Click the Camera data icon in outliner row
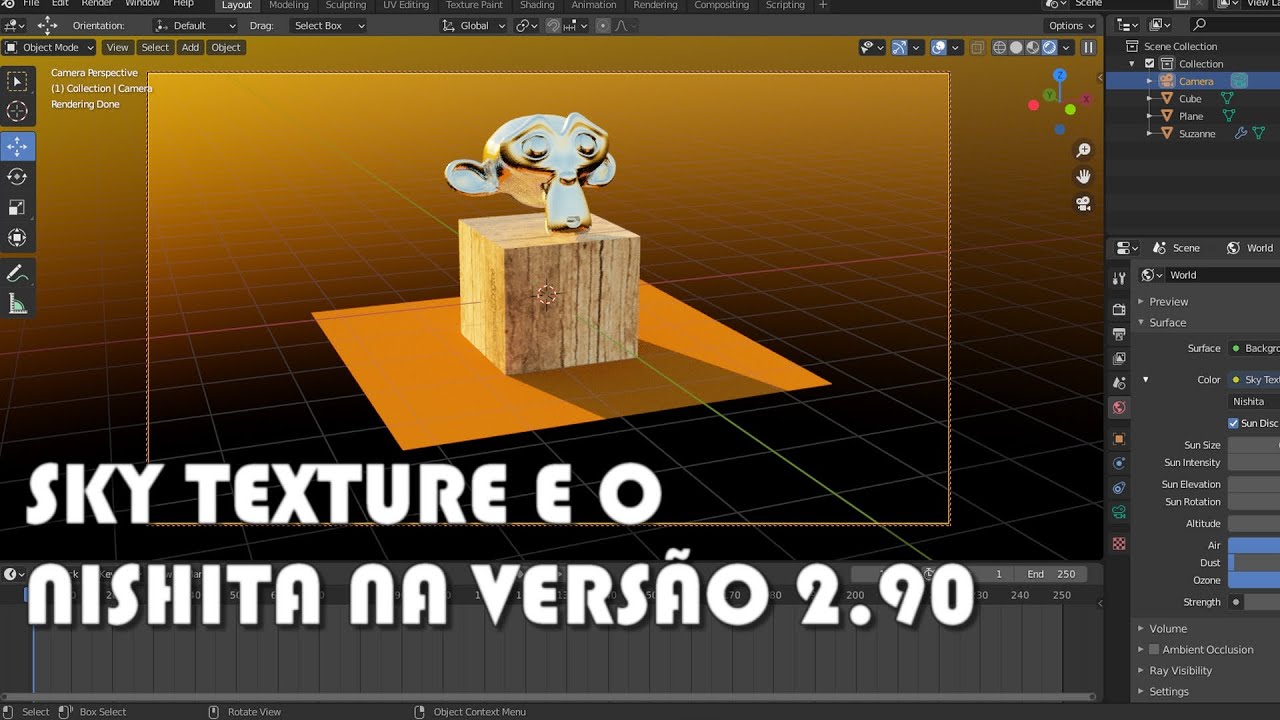1280x720 pixels. pos(1239,81)
